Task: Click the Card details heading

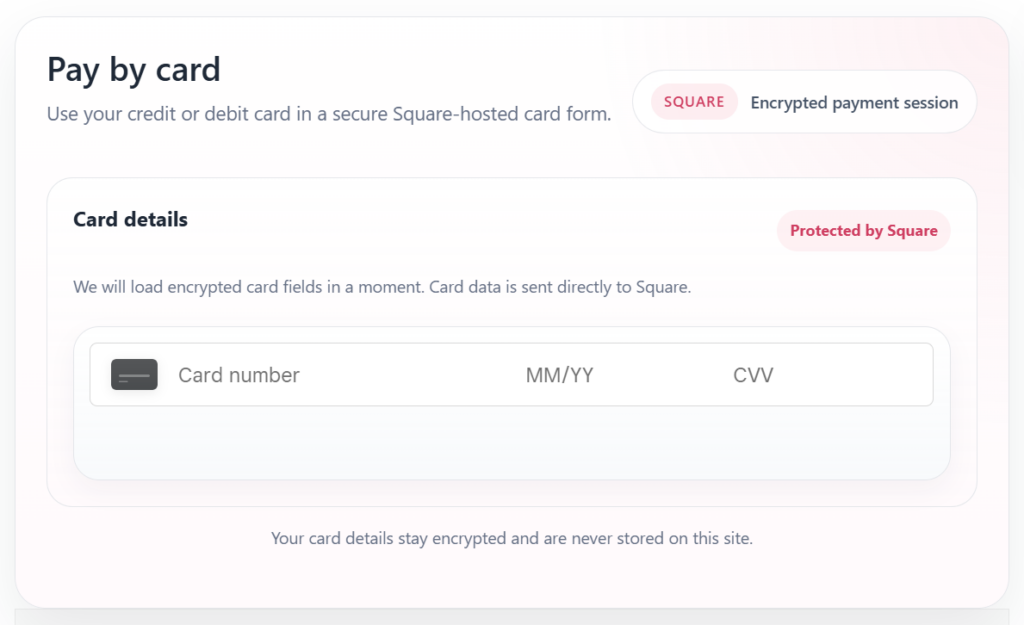Action: [x=130, y=219]
